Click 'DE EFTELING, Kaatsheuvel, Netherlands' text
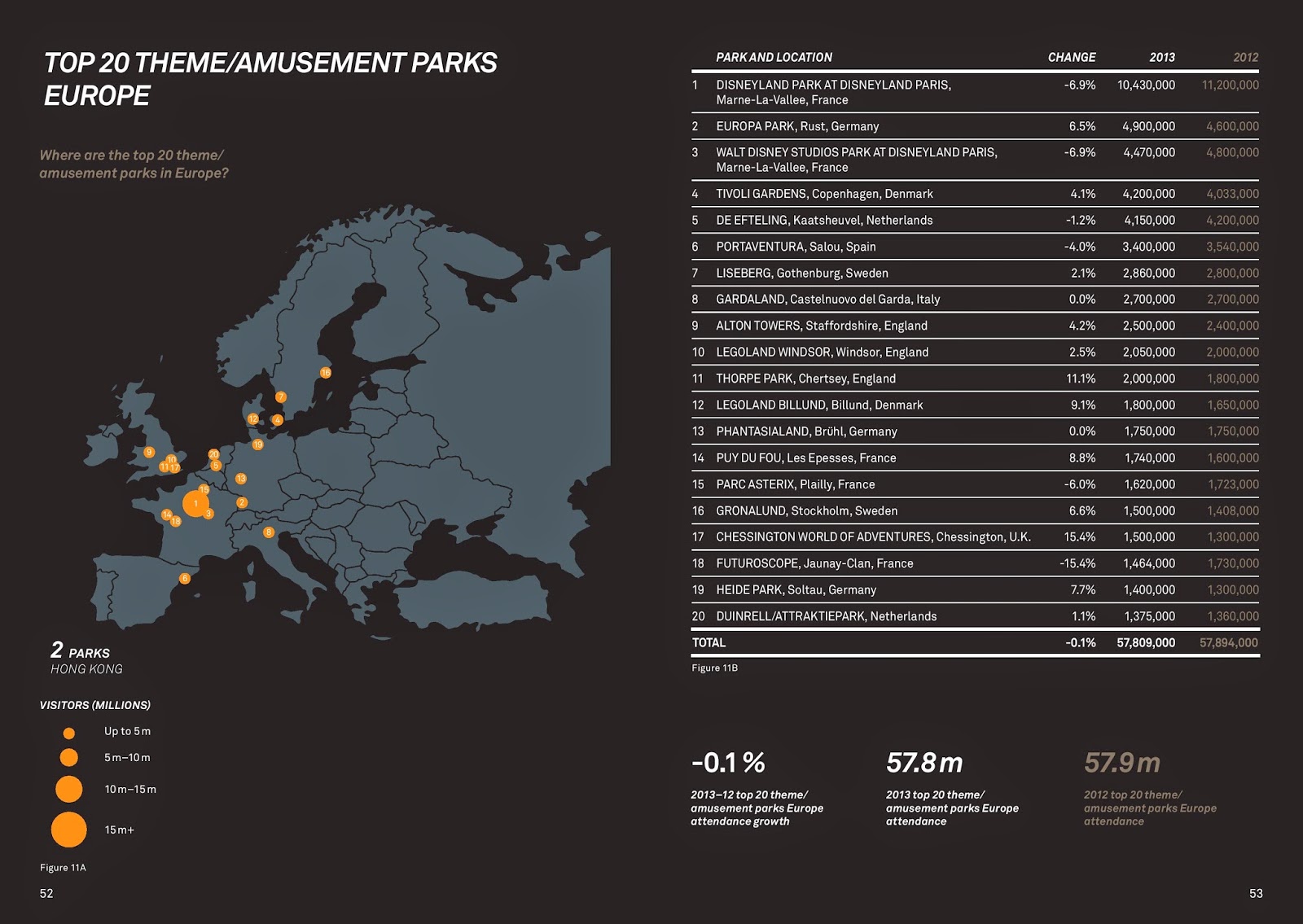The image size is (1303, 924). (x=824, y=220)
